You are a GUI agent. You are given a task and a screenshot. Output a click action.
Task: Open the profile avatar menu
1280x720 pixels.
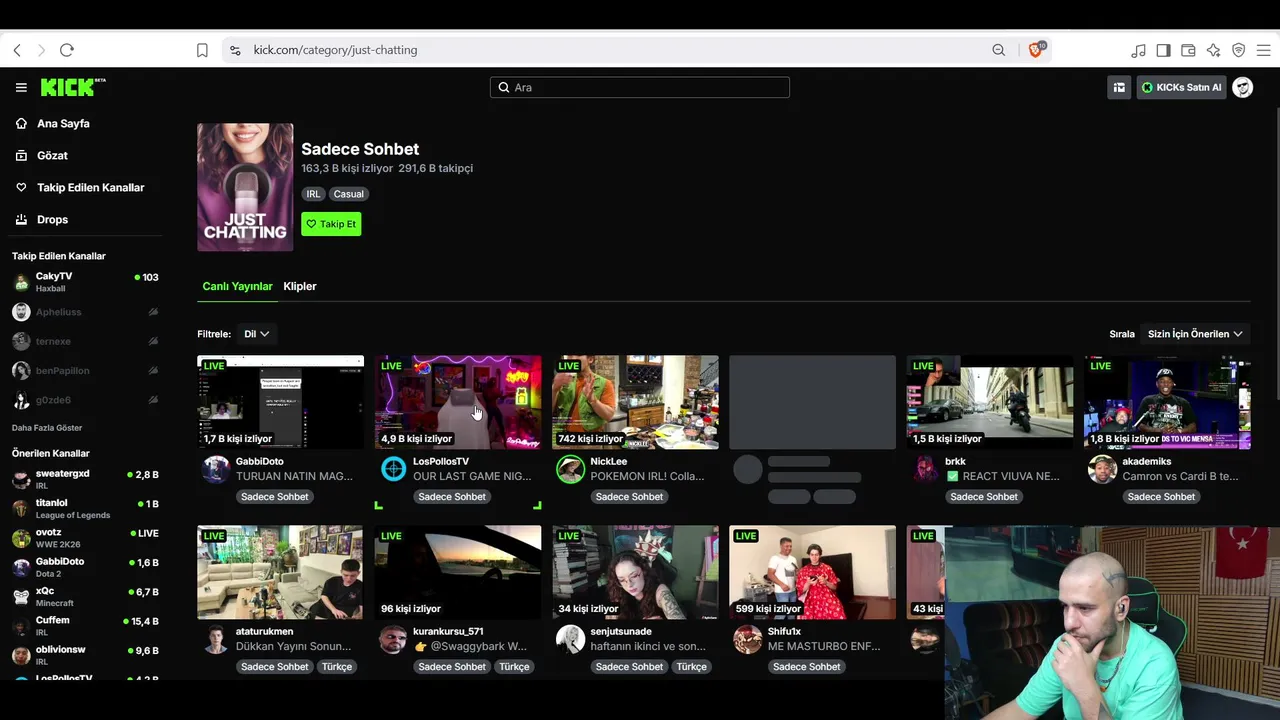click(1243, 87)
